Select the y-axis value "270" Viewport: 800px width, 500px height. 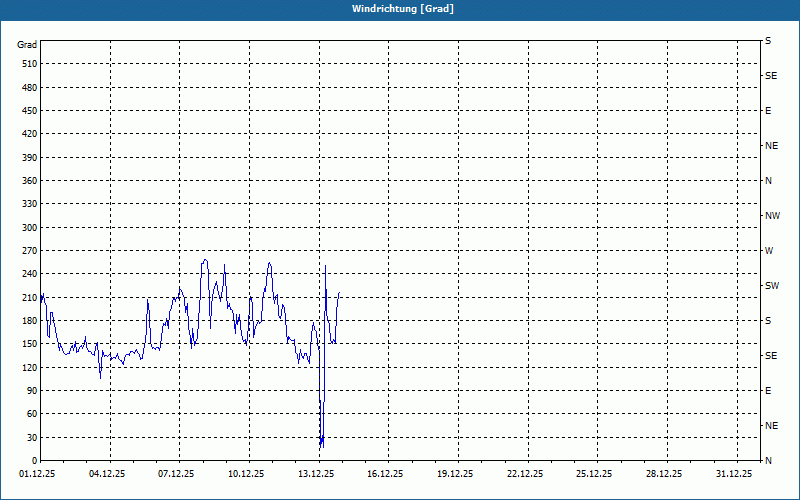(30, 251)
